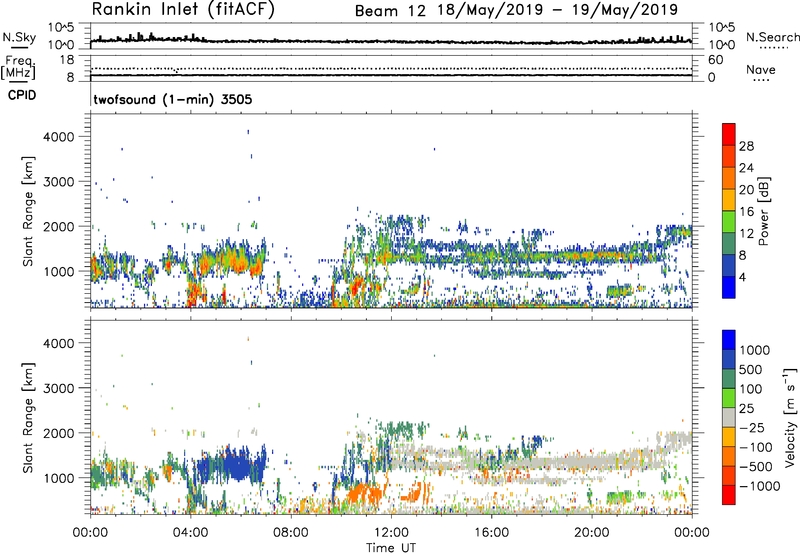Screen dimensions: 800x554
Task: Click the solid N.Sky noise trace in top panel
Action: pyautogui.click(x=391, y=41)
